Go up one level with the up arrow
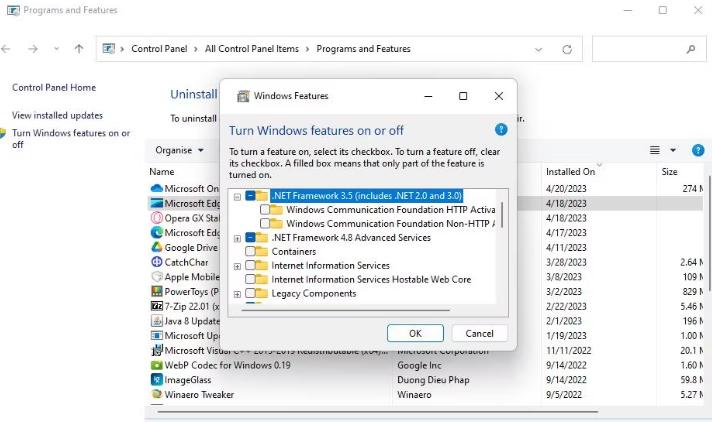The height and width of the screenshot is (422, 712). tap(79, 49)
